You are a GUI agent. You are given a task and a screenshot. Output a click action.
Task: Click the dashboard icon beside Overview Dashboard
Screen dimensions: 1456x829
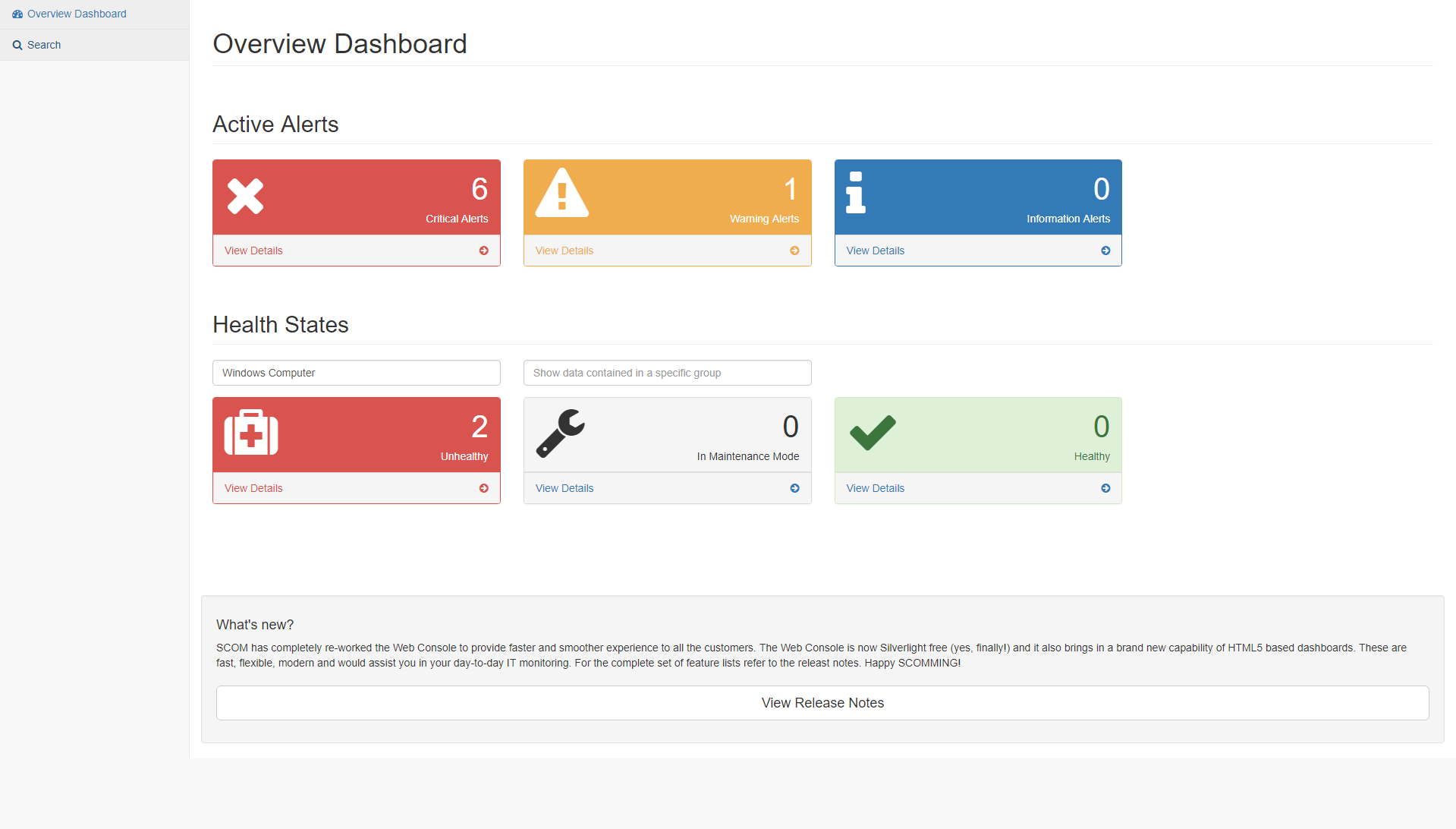click(17, 14)
